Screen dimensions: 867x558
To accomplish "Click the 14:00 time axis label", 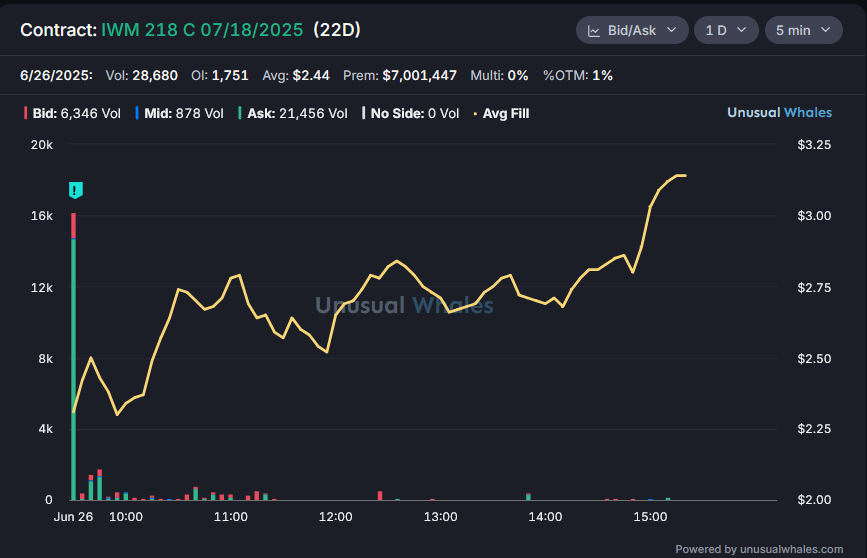I will (x=545, y=517).
